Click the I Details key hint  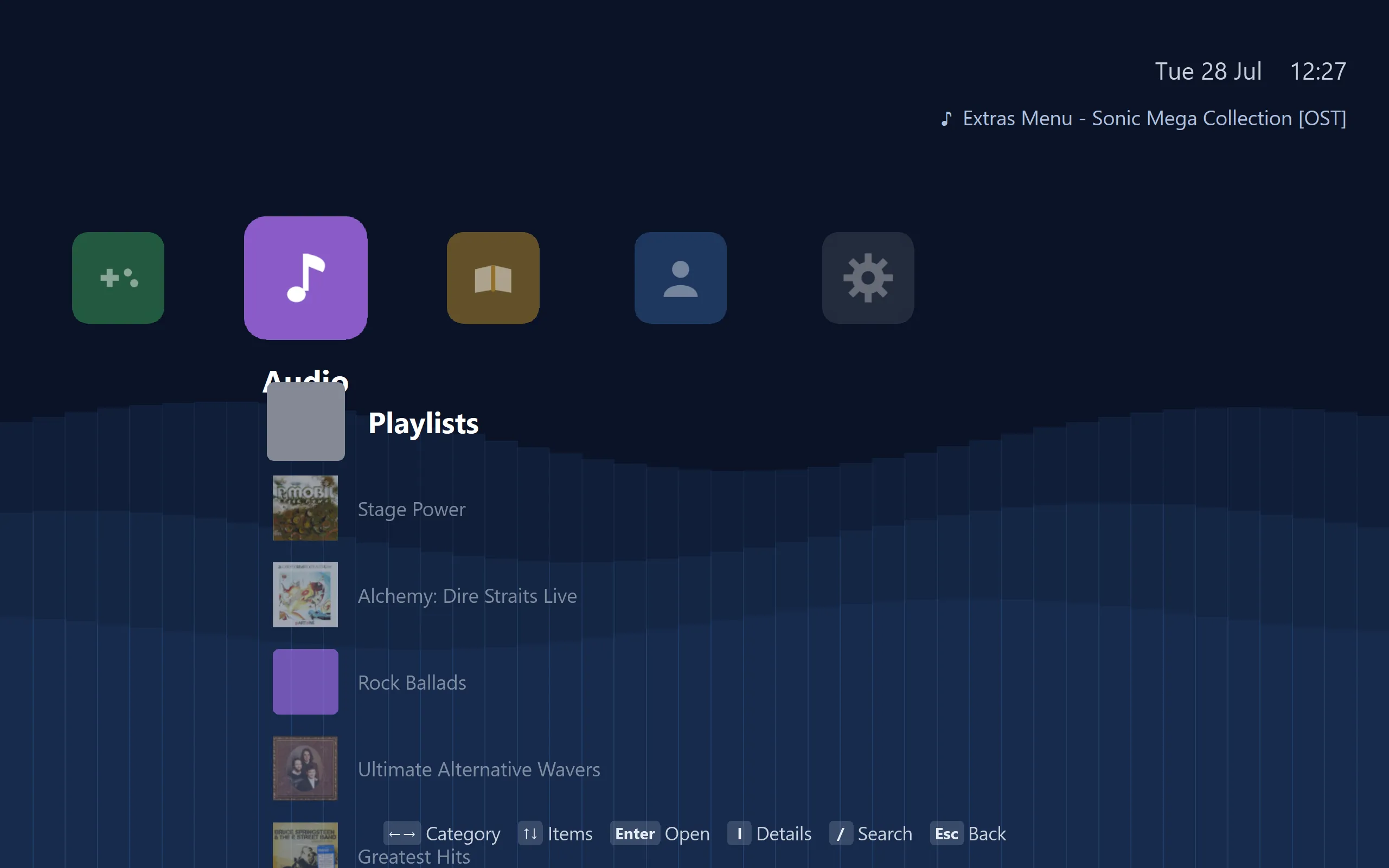pyautogui.click(x=769, y=833)
